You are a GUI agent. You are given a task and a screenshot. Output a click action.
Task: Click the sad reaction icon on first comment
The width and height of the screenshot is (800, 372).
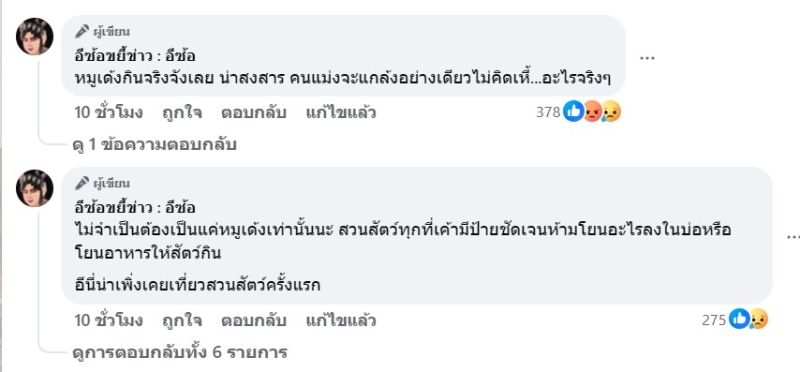click(611, 111)
